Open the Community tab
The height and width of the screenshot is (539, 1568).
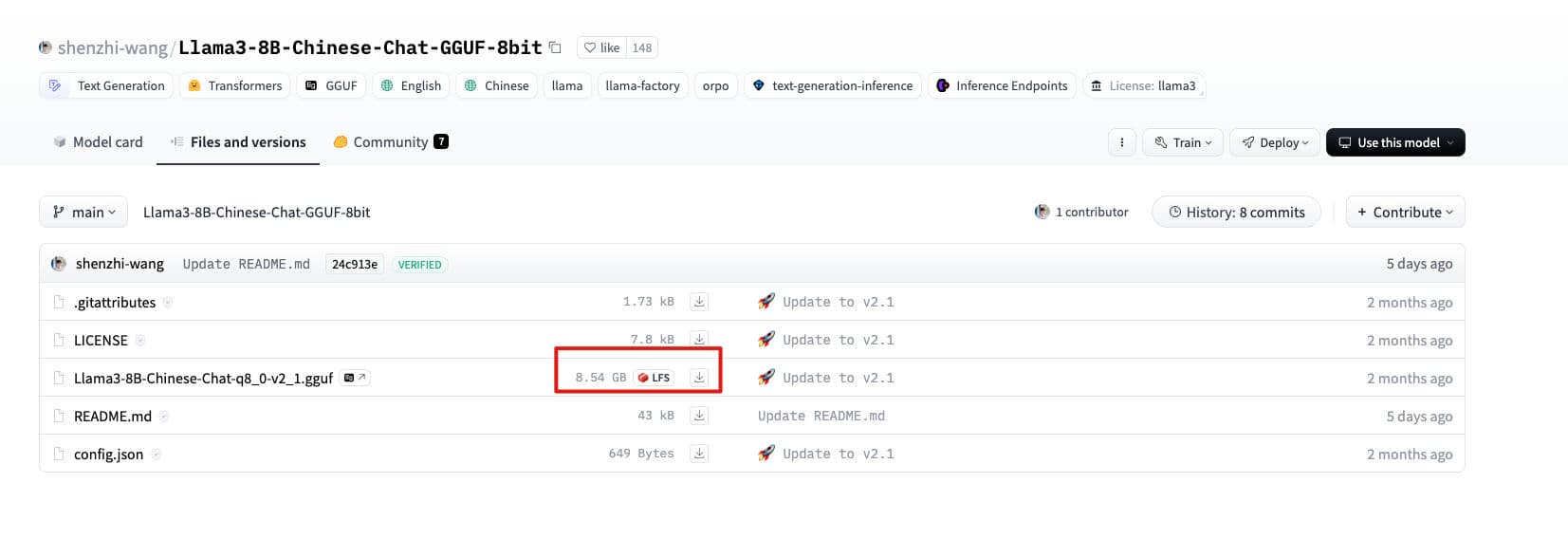click(390, 142)
